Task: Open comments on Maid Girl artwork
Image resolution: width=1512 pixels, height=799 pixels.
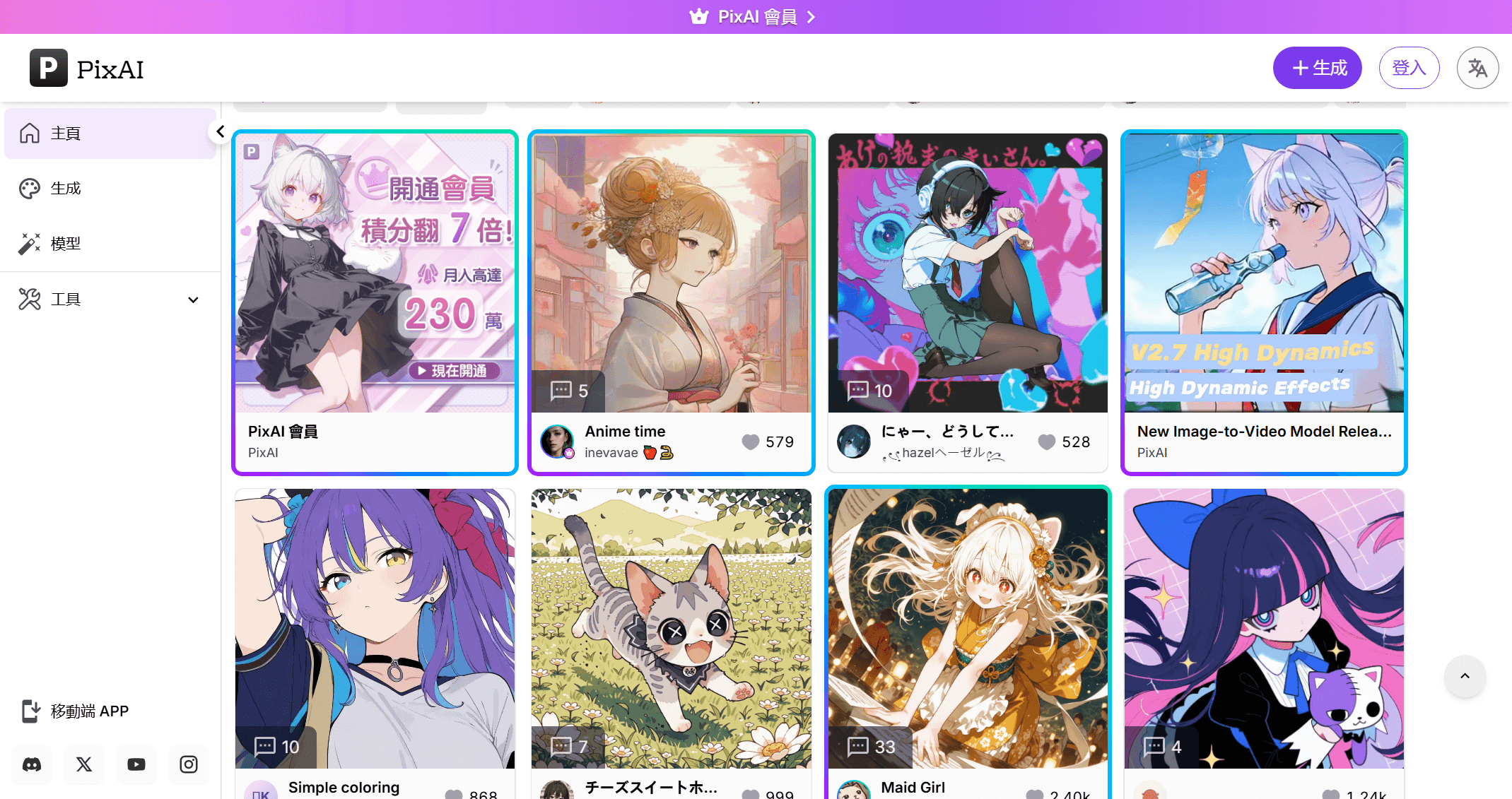Action: [x=871, y=747]
